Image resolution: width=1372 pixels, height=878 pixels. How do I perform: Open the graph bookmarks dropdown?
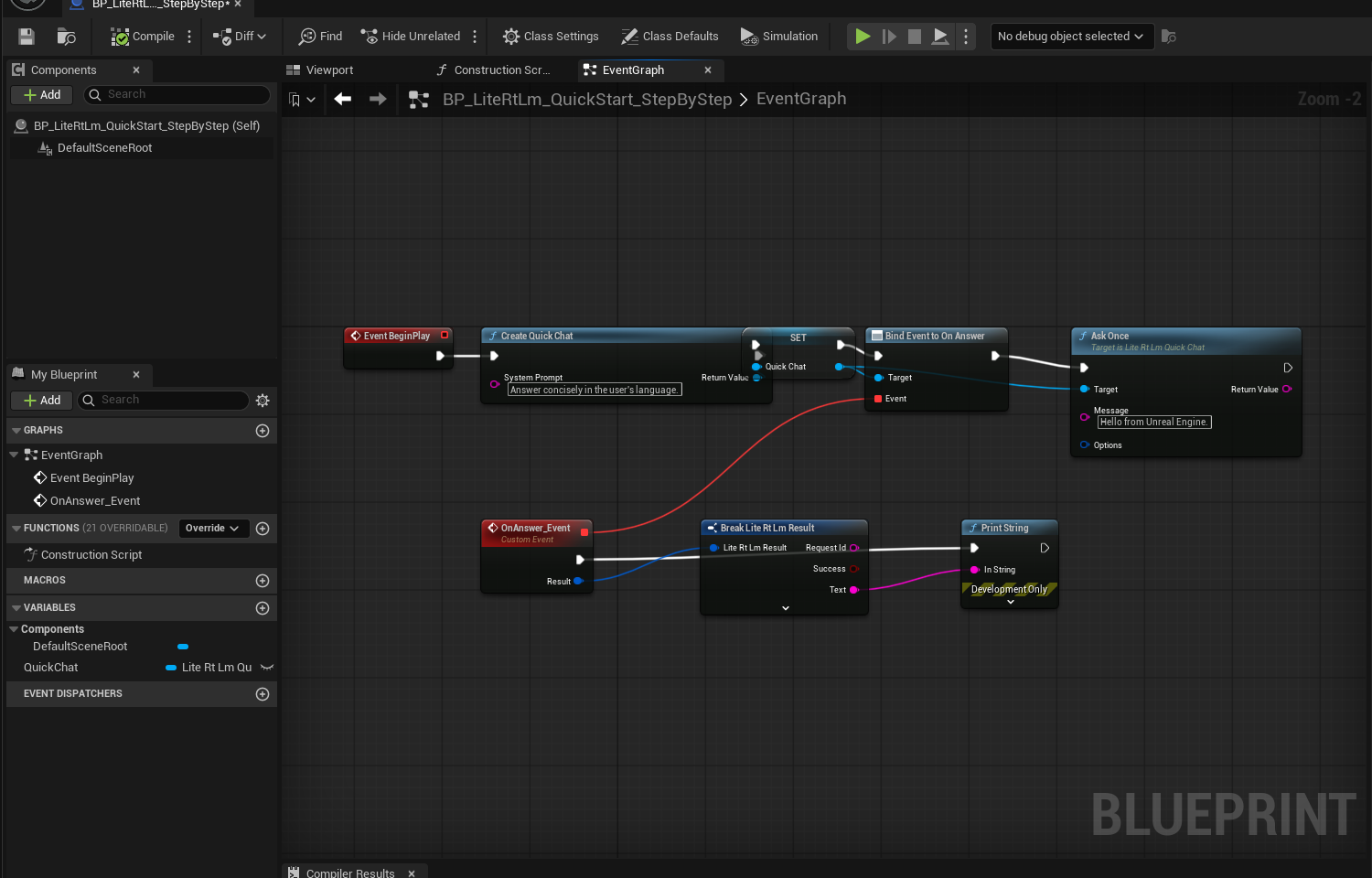(x=302, y=100)
